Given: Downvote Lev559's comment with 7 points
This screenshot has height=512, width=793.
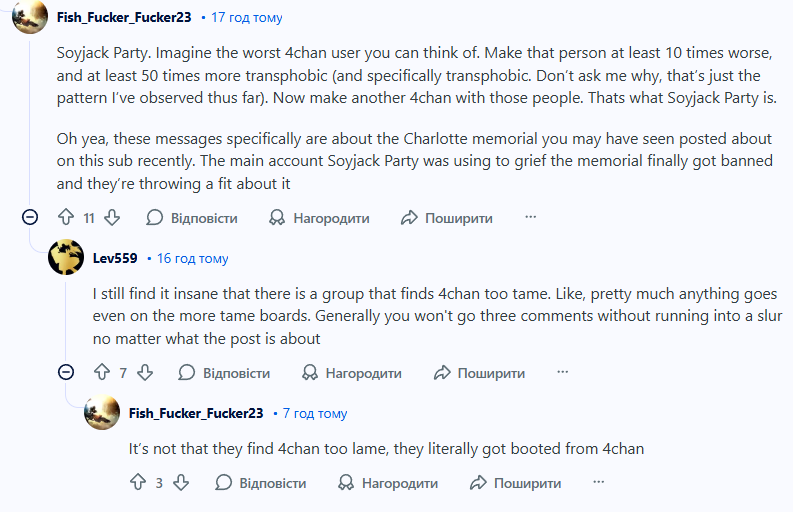Looking at the screenshot, I should click(x=144, y=373).
